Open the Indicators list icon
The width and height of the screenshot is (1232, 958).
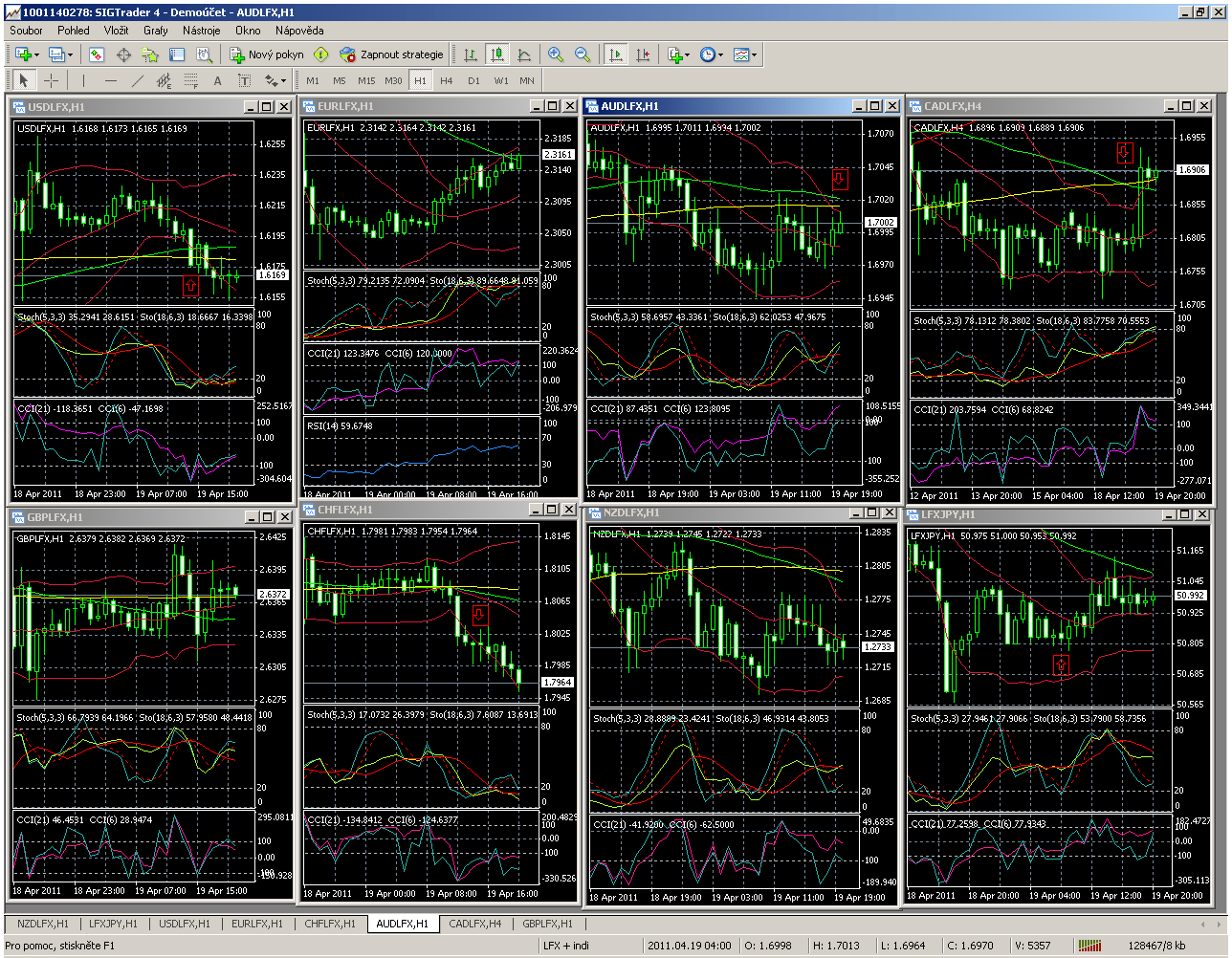click(674, 54)
